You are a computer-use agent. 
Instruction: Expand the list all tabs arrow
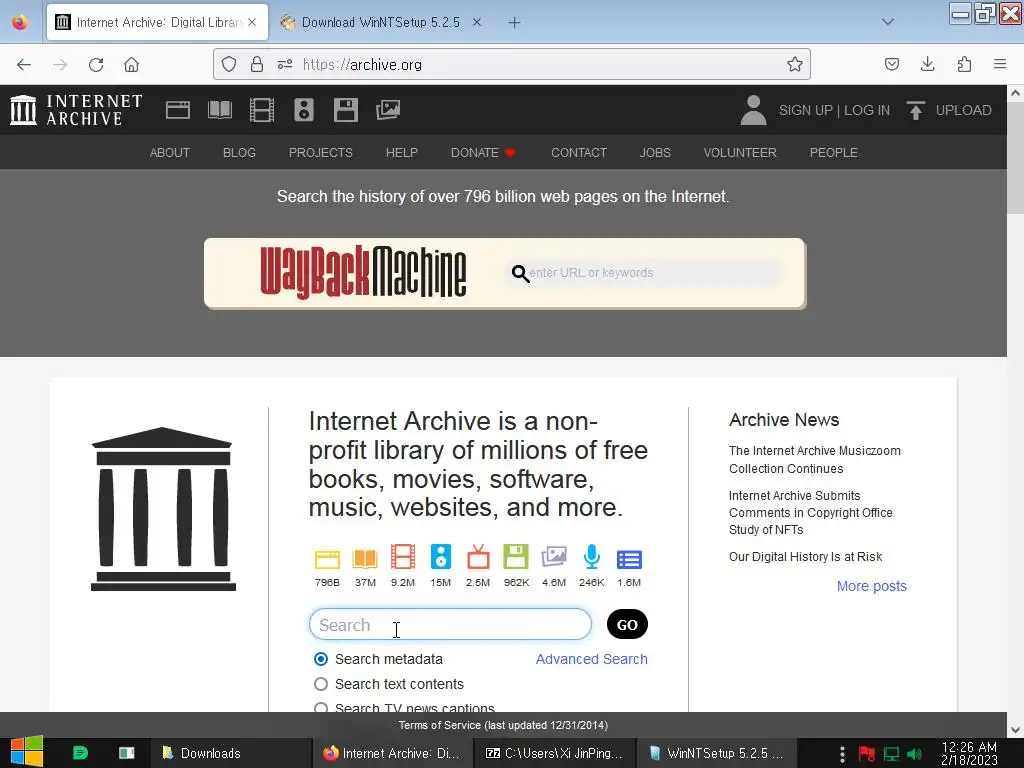pos(888,22)
